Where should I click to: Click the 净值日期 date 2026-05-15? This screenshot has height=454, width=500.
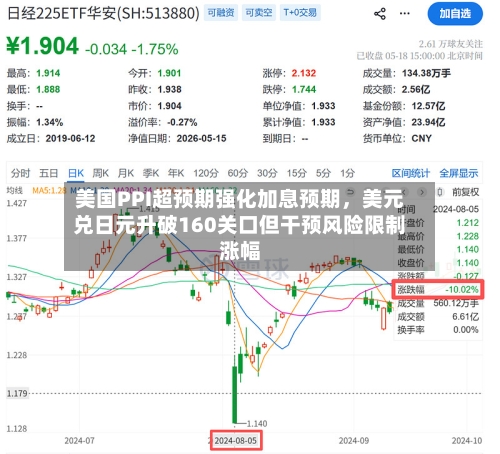201,138
